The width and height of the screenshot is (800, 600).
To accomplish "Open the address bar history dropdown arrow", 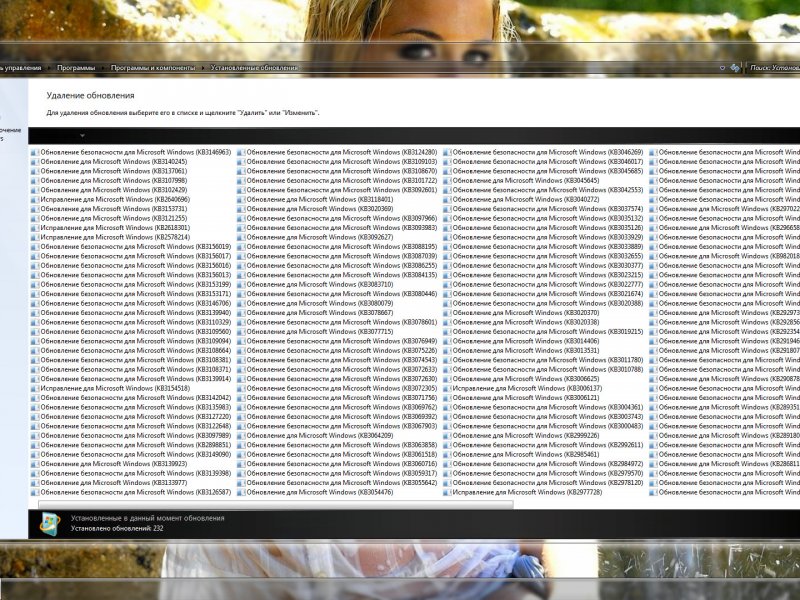I will (x=722, y=67).
